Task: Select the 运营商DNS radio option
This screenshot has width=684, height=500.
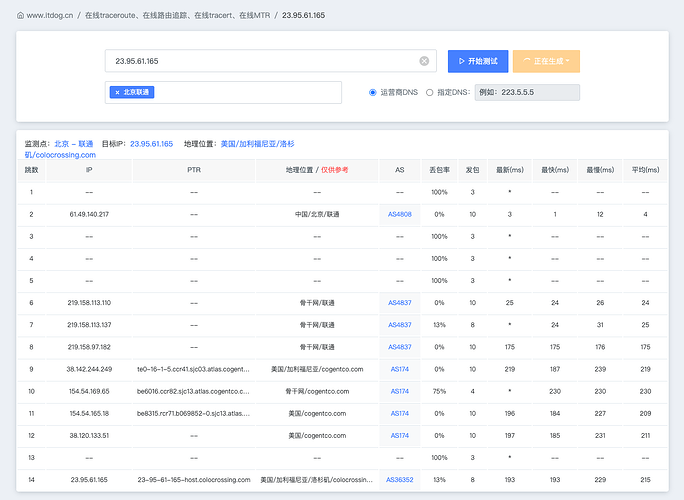Action: pos(373,92)
